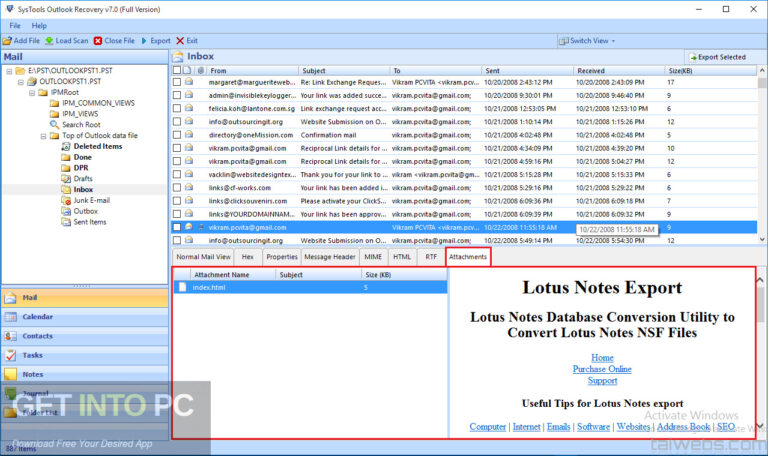The width and height of the screenshot is (768, 456).
Task: Open the Outbox folder icon
Action: tap(66, 211)
